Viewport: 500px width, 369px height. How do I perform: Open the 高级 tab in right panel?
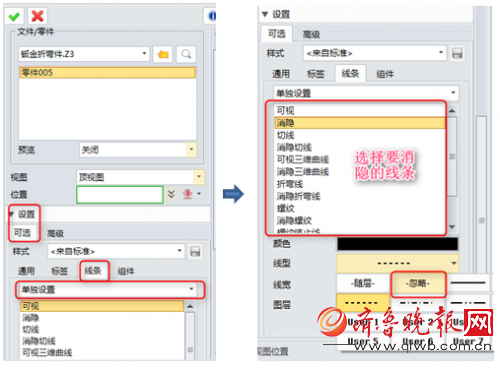[311, 34]
